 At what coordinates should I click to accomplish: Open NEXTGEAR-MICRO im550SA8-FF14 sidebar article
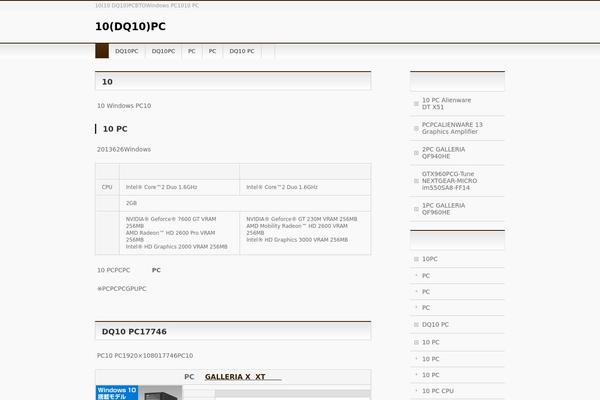point(449,181)
